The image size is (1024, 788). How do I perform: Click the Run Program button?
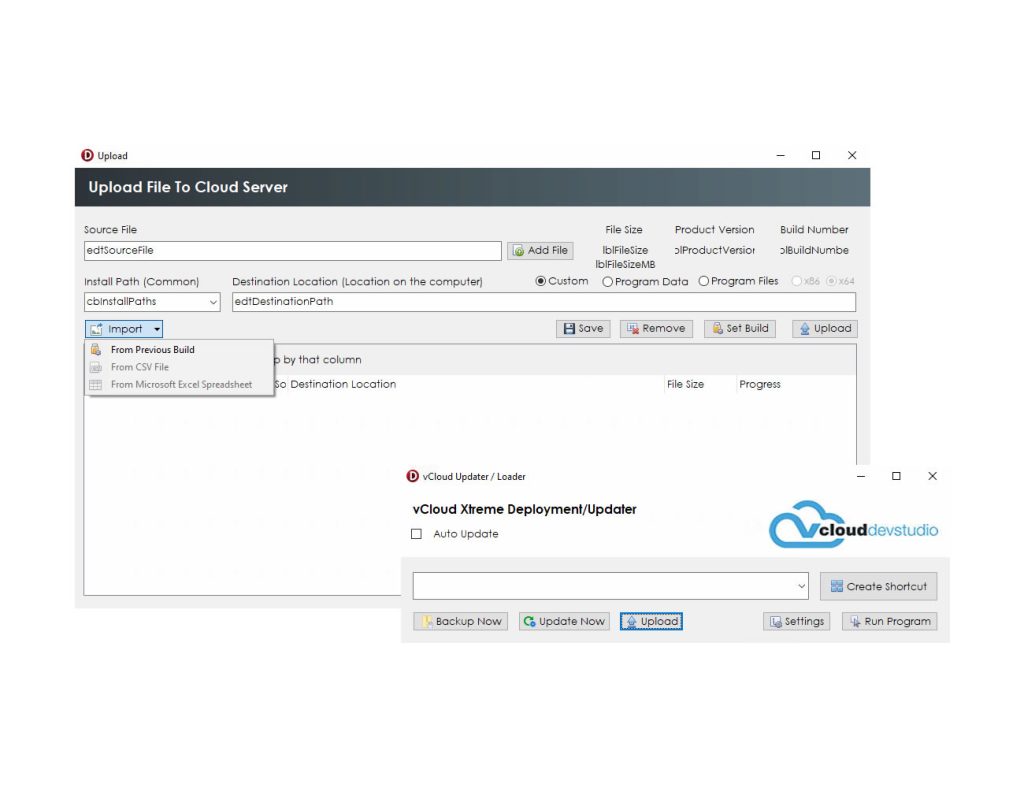tap(889, 622)
